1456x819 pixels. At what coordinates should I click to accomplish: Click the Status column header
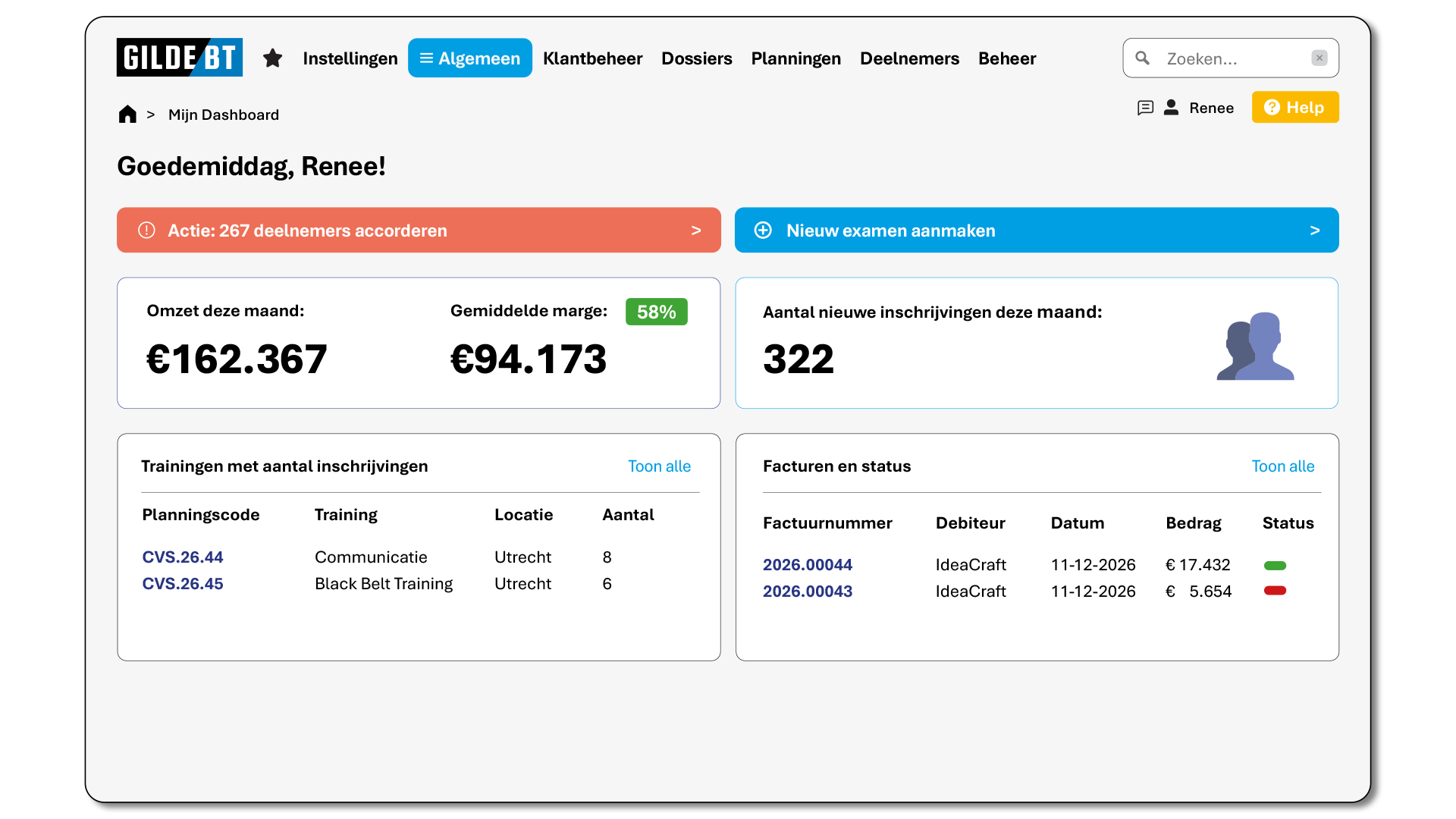[x=1288, y=523]
